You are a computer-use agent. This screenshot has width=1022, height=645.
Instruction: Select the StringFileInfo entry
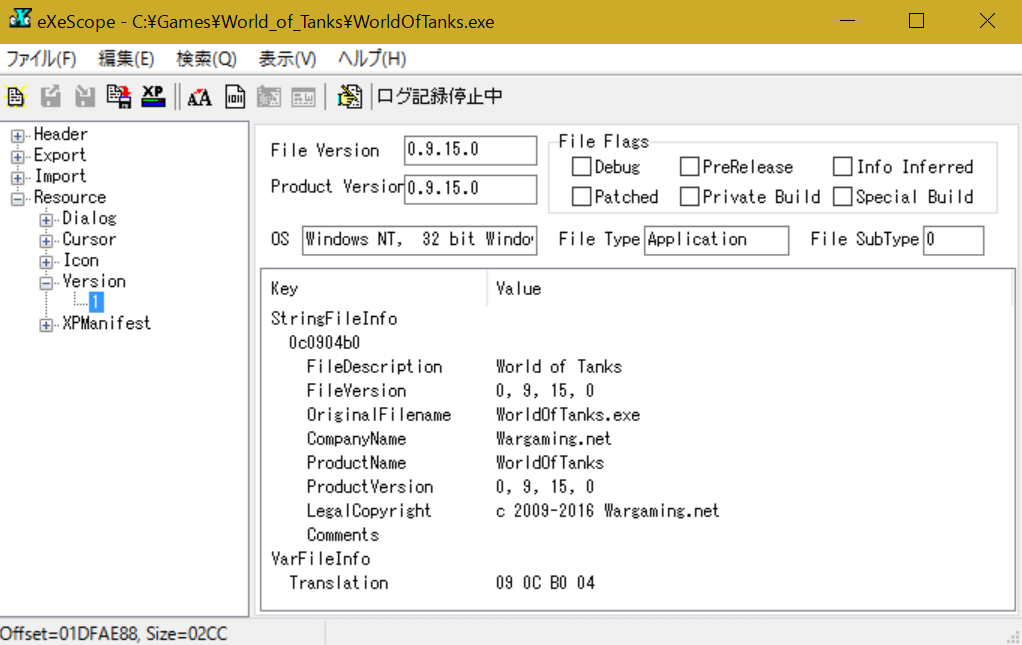click(334, 319)
